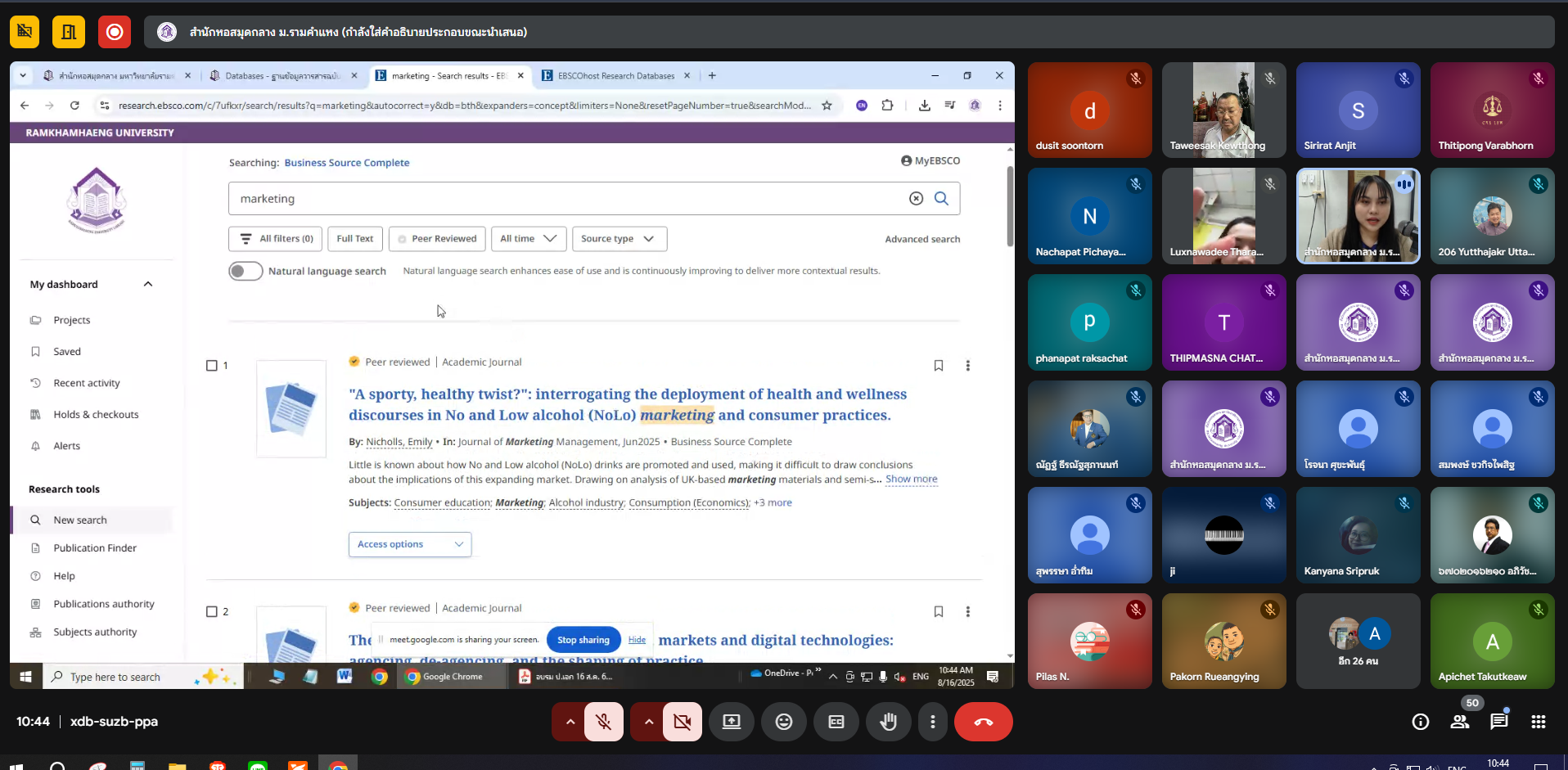The height and width of the screenshot is (770, 1568).
Task: Bookmark search result 1
Action: click(939, 366)
